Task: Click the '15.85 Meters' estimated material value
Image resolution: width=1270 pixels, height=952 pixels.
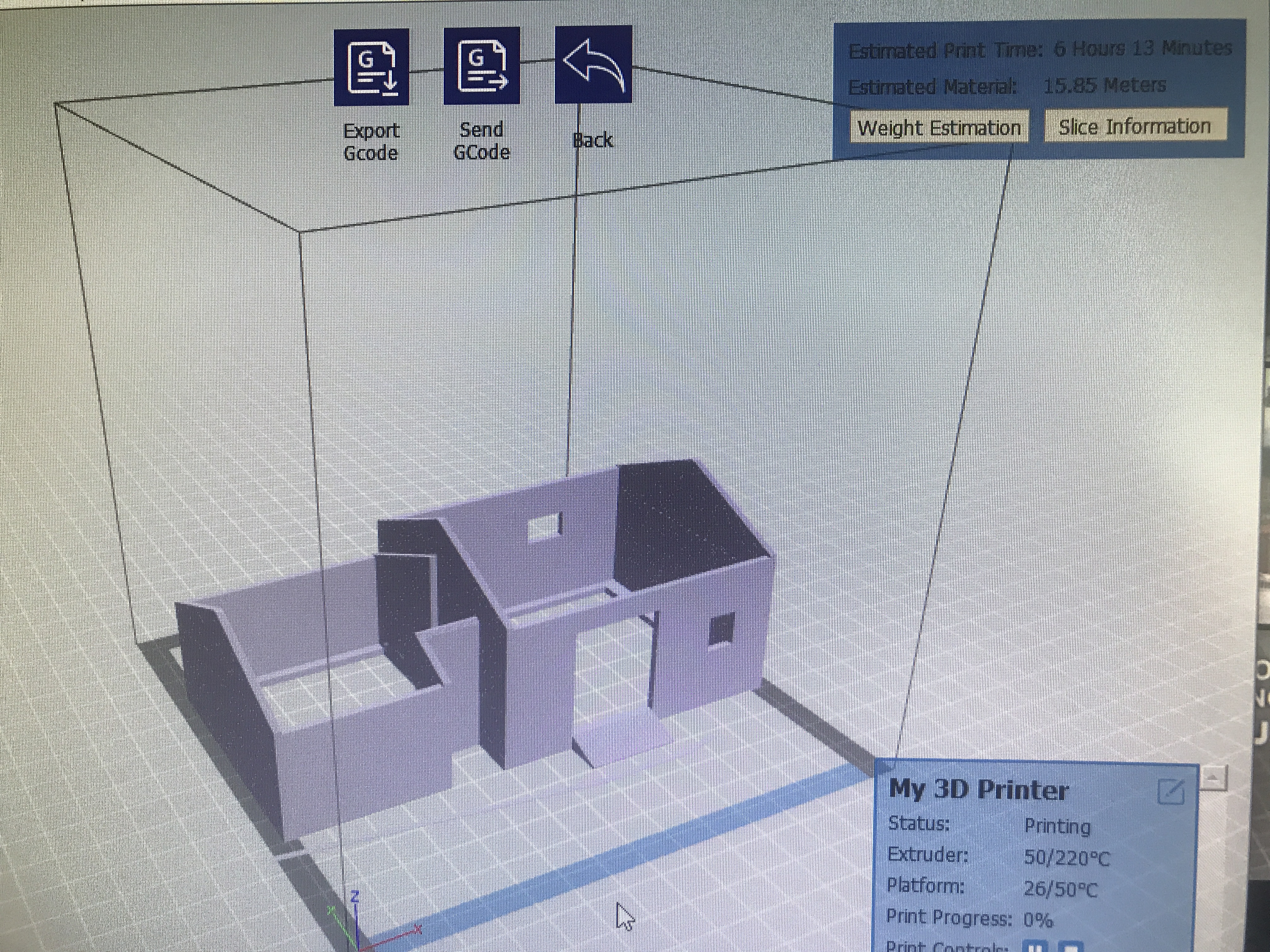Action: [x=1105, y=86]
